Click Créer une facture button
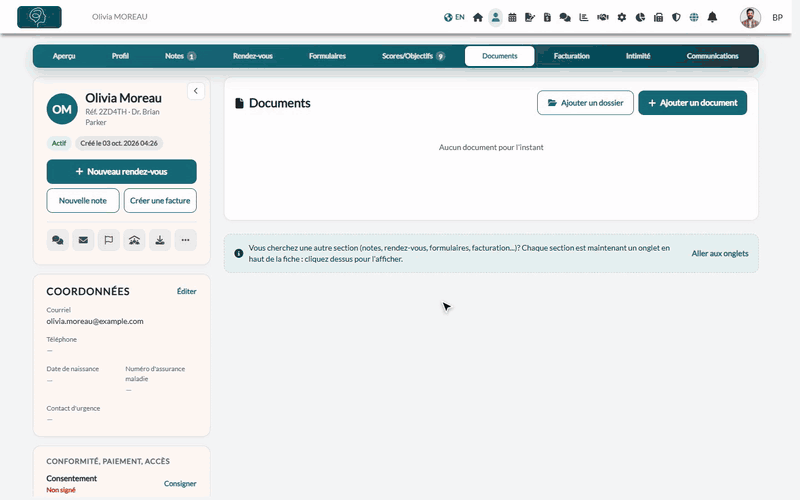Screen dimensions: 800x500 [x=160, y=201]
